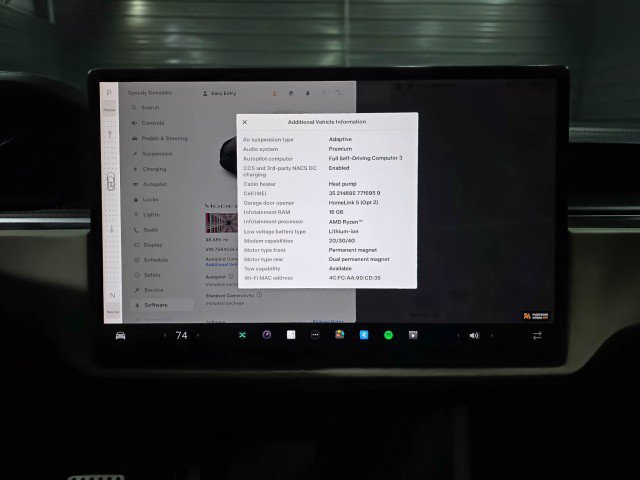Viewport: 640px width, 480px height.
Task: Select the Software menu item
Action: [x=162, y=305]
